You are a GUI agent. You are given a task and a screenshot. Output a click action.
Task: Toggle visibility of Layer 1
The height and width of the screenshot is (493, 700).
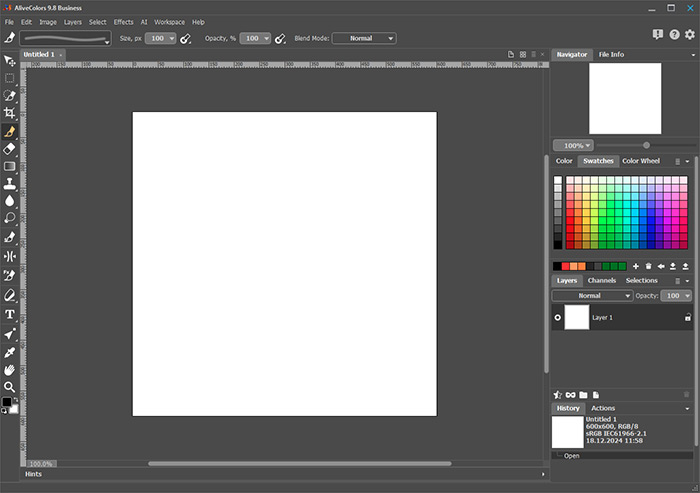pyautogui.click(x=558, y=318)
